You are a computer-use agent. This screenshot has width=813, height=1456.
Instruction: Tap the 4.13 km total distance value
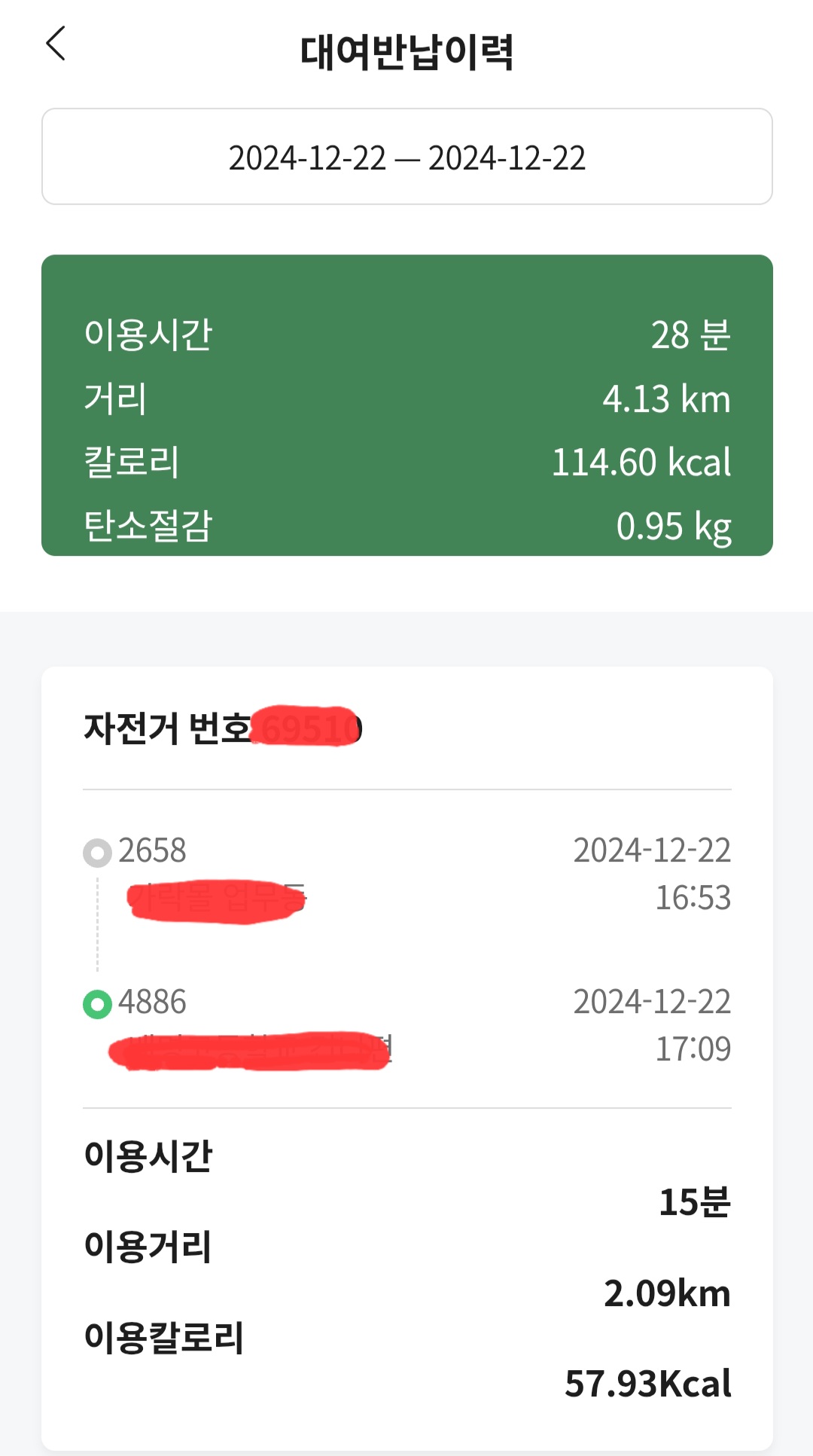click(x=666, y=399)
